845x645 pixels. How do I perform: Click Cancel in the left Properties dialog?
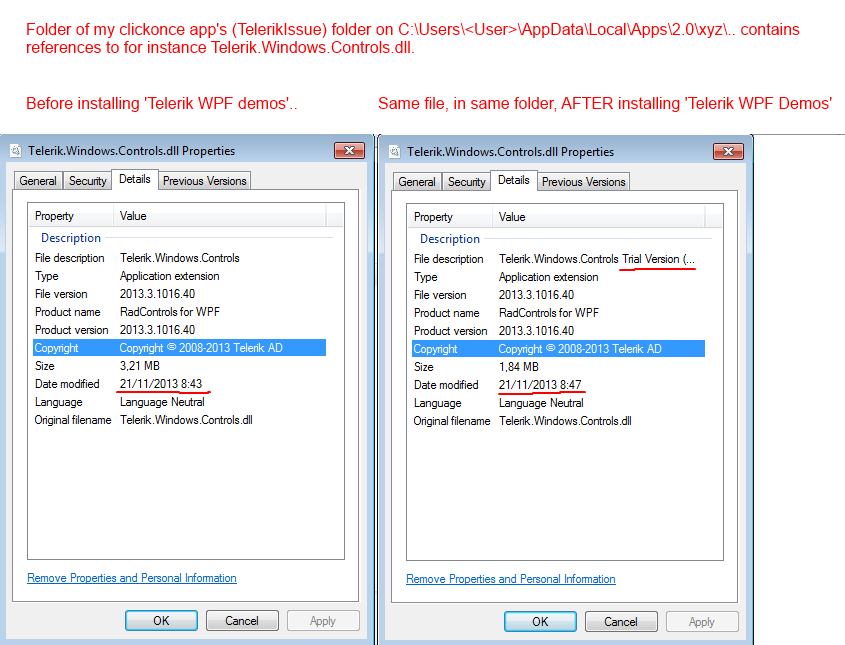pyautogui.click(x=242, y=621)
